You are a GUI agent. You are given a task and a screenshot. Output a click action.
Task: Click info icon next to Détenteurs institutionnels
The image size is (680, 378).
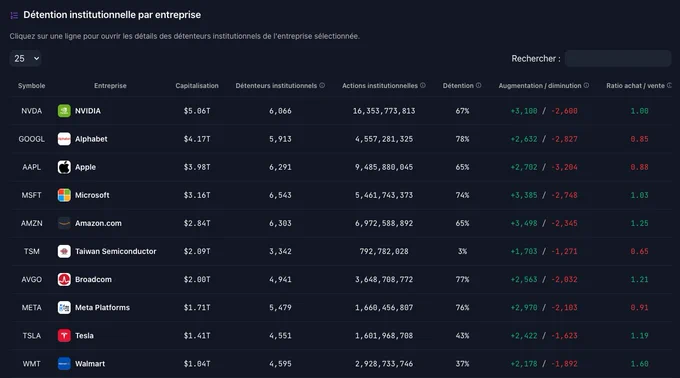click(x=322, y=85)
